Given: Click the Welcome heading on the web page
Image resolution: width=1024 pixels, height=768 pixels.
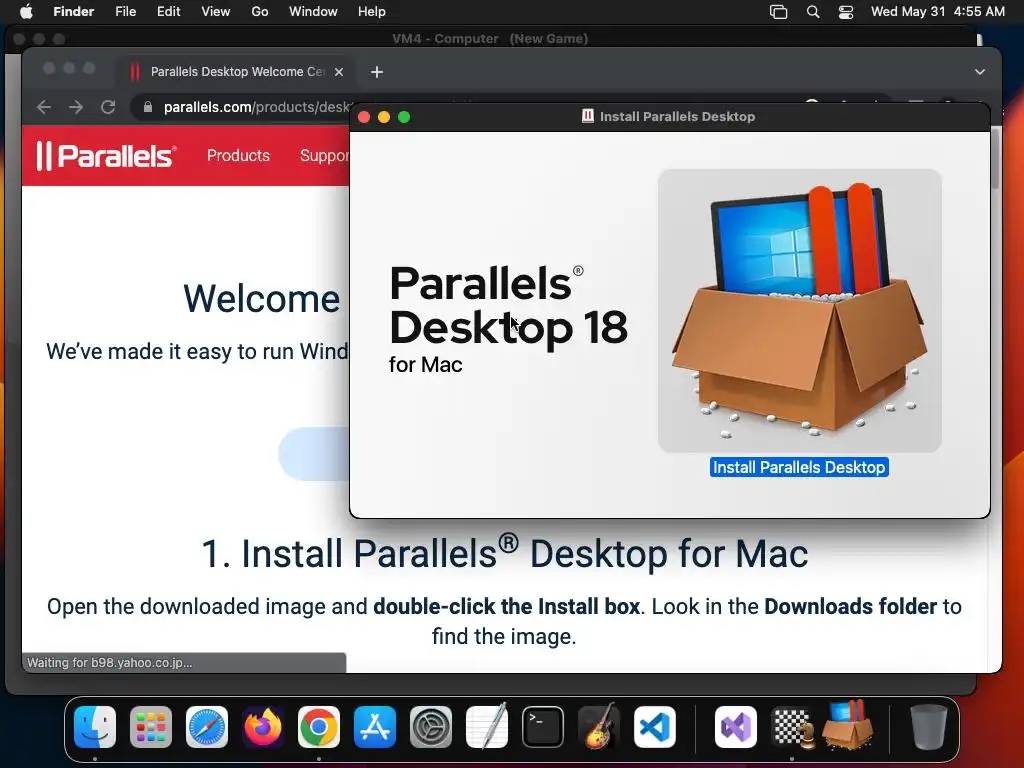Looking at the screenshot, I should pos(262,299).
